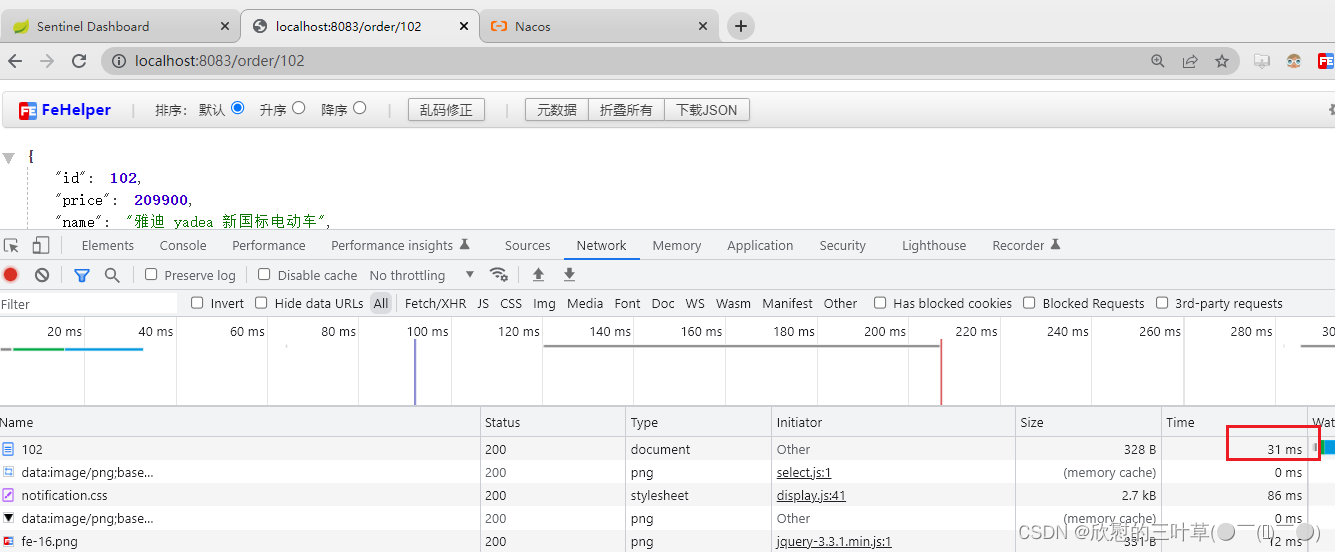Switch to the Nacos browser tab

600,27
